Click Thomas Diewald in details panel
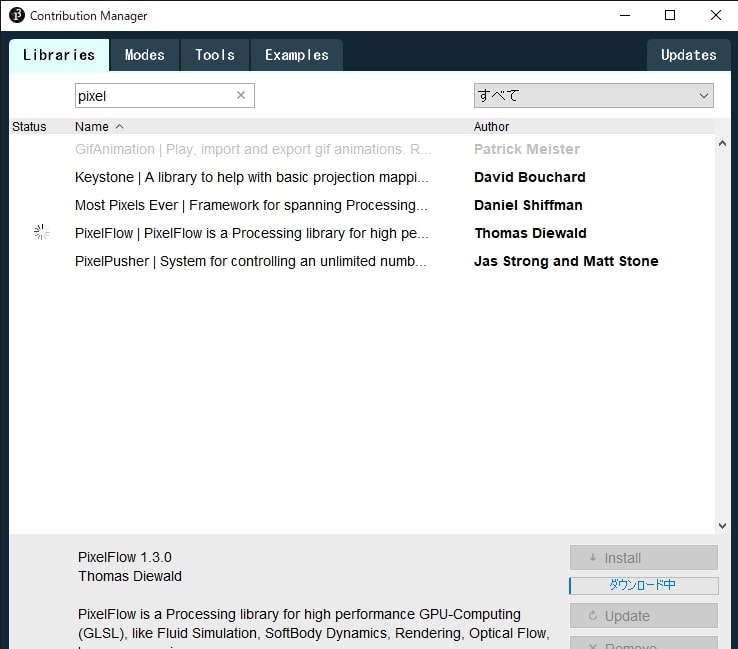The image size is (738, 649). pos(130,576)
